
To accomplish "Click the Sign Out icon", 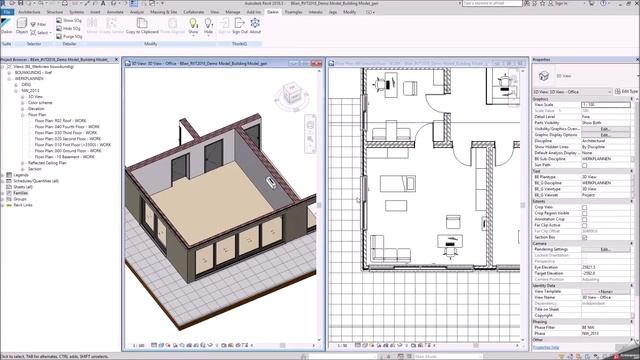I will click(240, 23).
